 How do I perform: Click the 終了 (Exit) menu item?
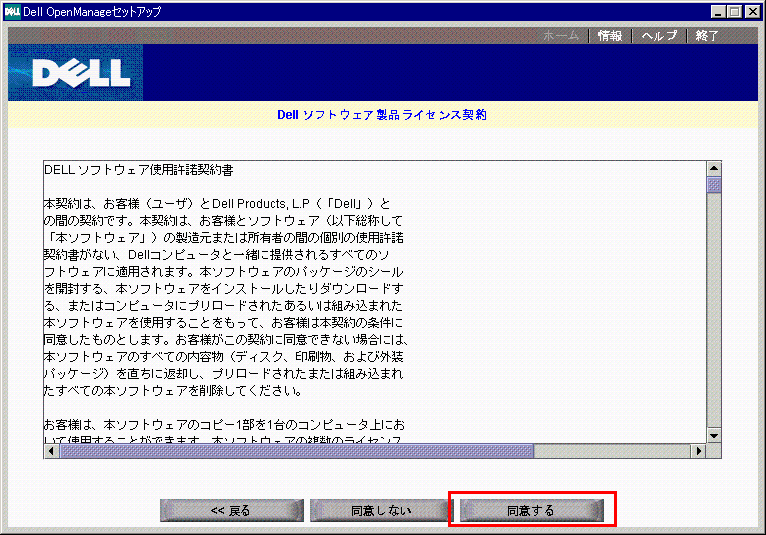(706, 36)
